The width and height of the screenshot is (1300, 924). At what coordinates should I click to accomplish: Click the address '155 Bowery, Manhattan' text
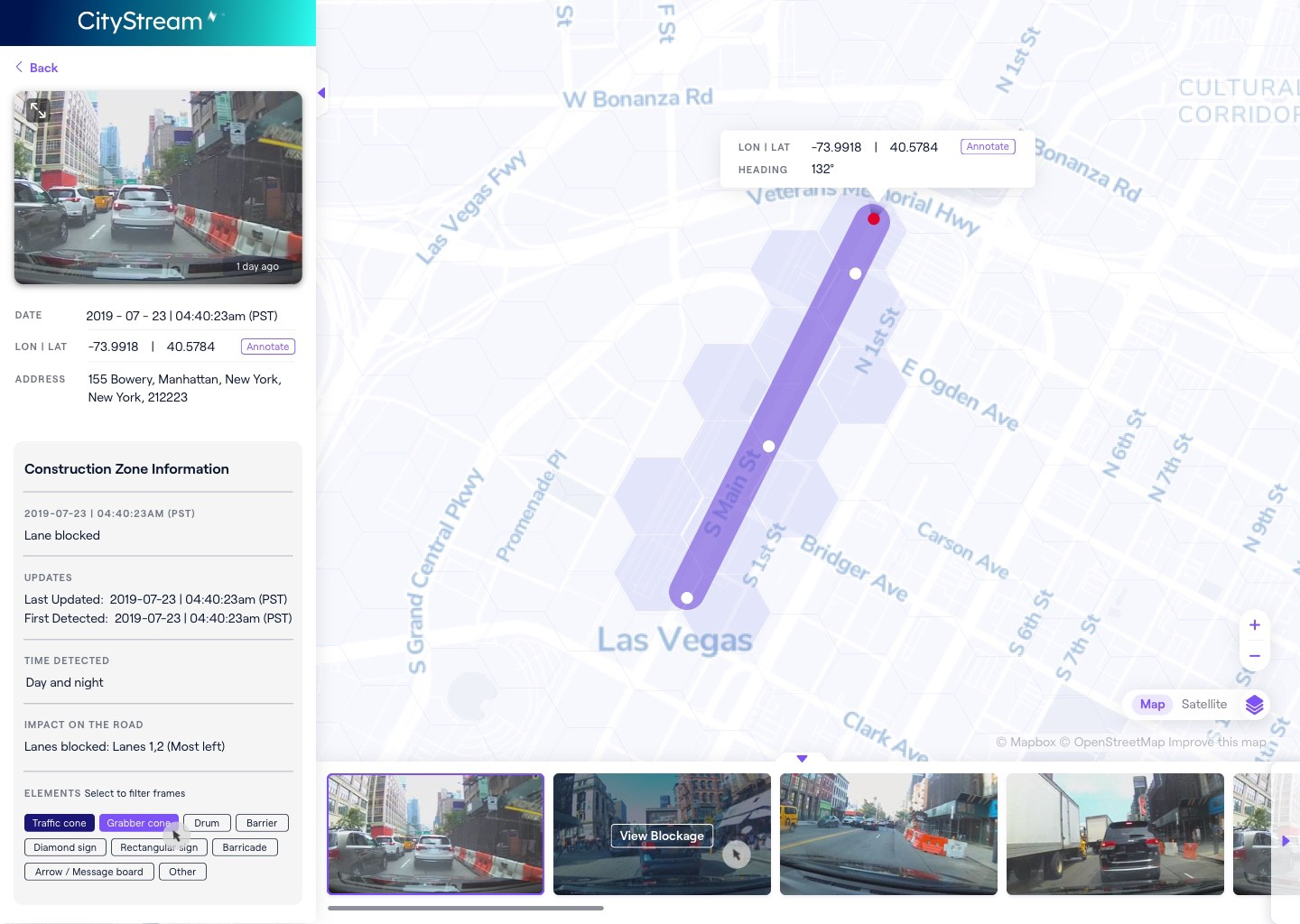pyautogui.click(x=184, y=388)
